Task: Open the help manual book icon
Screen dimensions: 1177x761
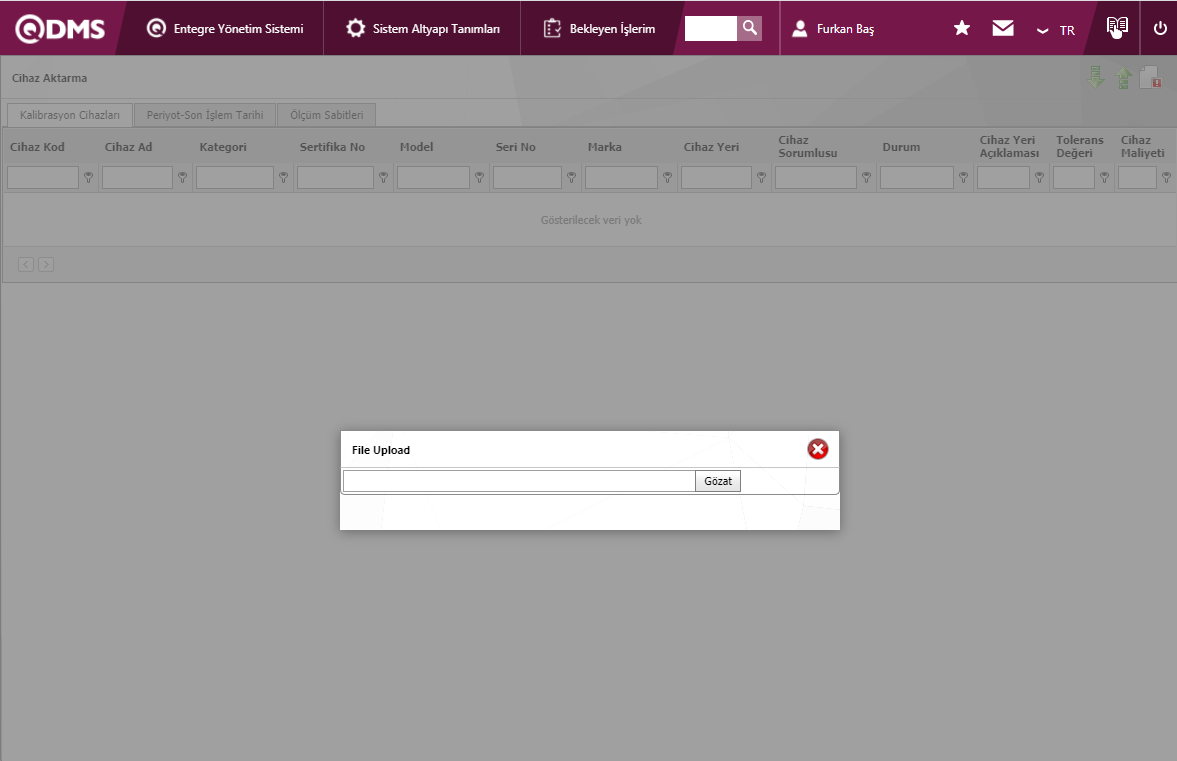Action: pos(1117,27)
